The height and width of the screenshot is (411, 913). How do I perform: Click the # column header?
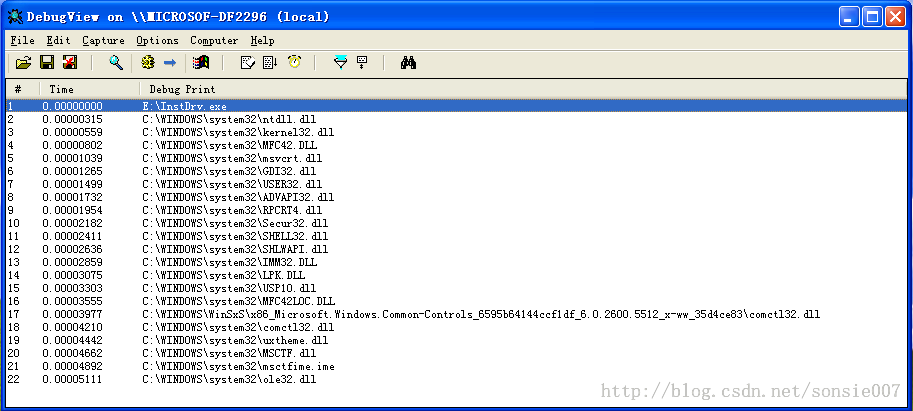point(22,89)
